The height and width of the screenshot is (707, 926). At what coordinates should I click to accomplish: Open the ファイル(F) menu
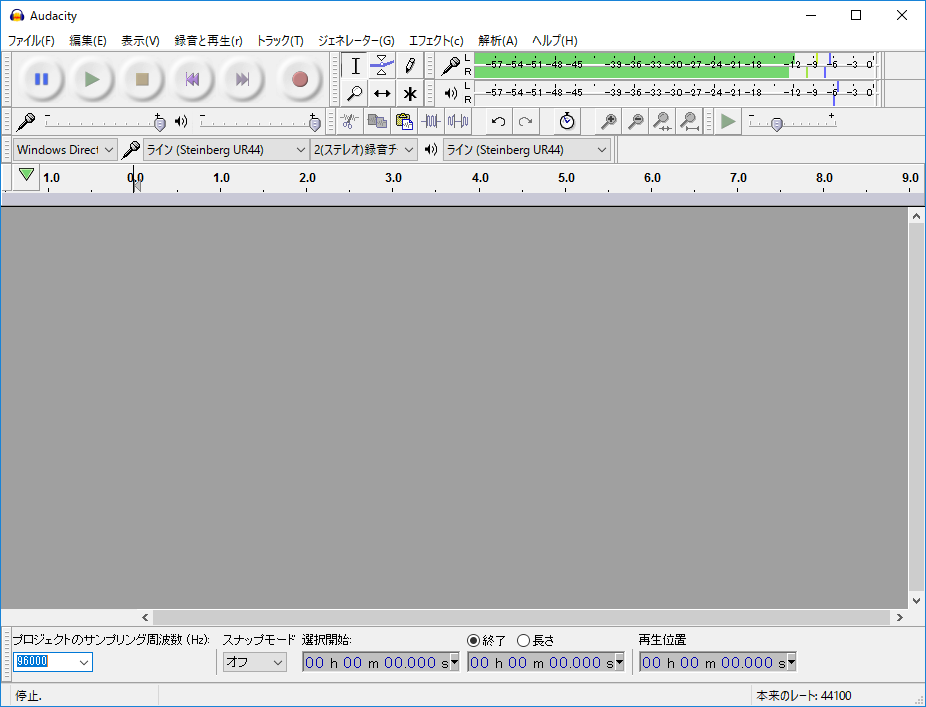point(31,41)
